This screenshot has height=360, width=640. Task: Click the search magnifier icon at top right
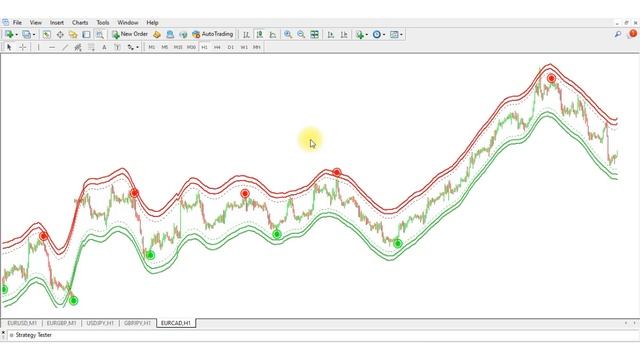click(x=618, y=34)
